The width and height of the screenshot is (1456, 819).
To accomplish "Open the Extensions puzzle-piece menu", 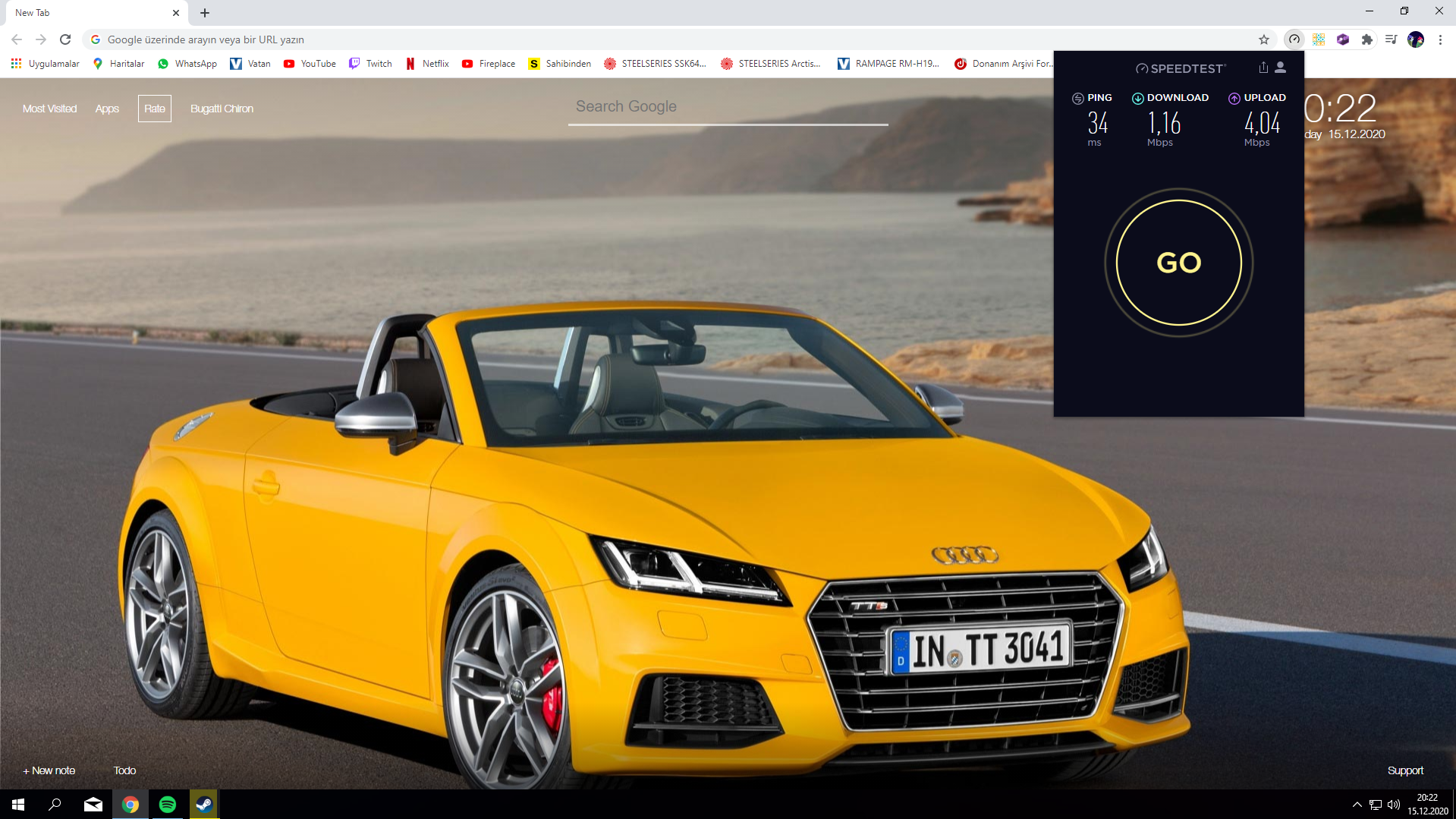I will [1367, 39].
